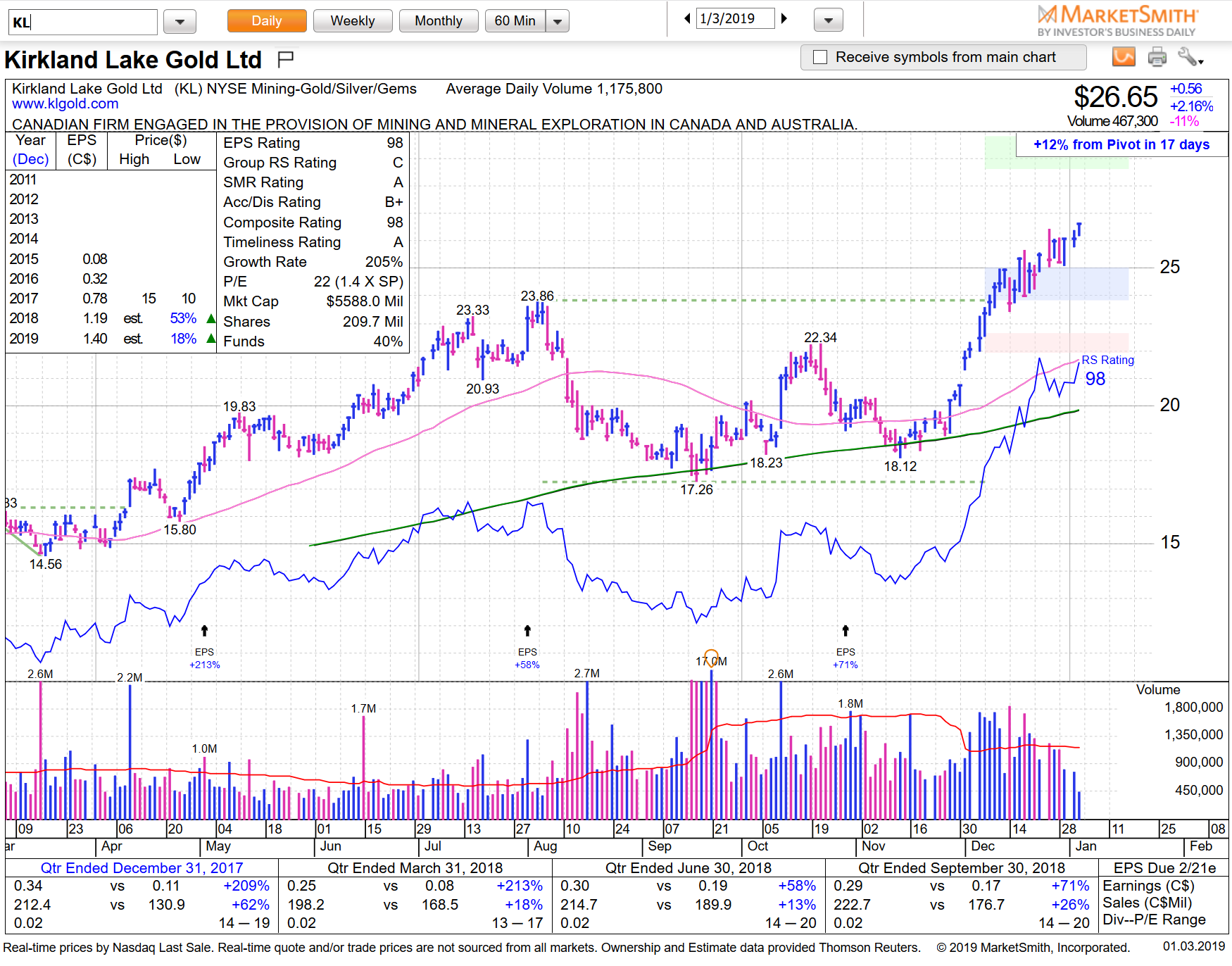Enable Receive symbols from main chart
Screen dimensions: 1232x966
click(x=820, y=58)
